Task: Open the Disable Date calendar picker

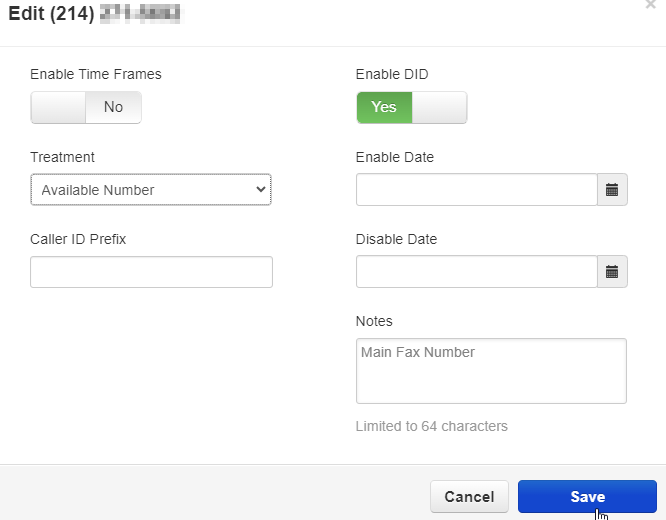Action: pyautogui.click(x=612, y=272)
